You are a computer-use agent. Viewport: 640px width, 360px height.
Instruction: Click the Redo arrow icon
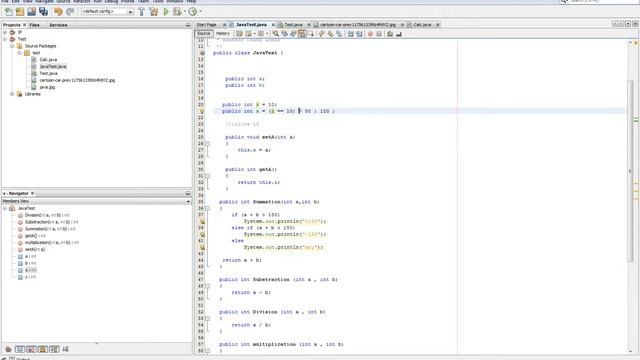pyautogui.click(x=70, y=12)
